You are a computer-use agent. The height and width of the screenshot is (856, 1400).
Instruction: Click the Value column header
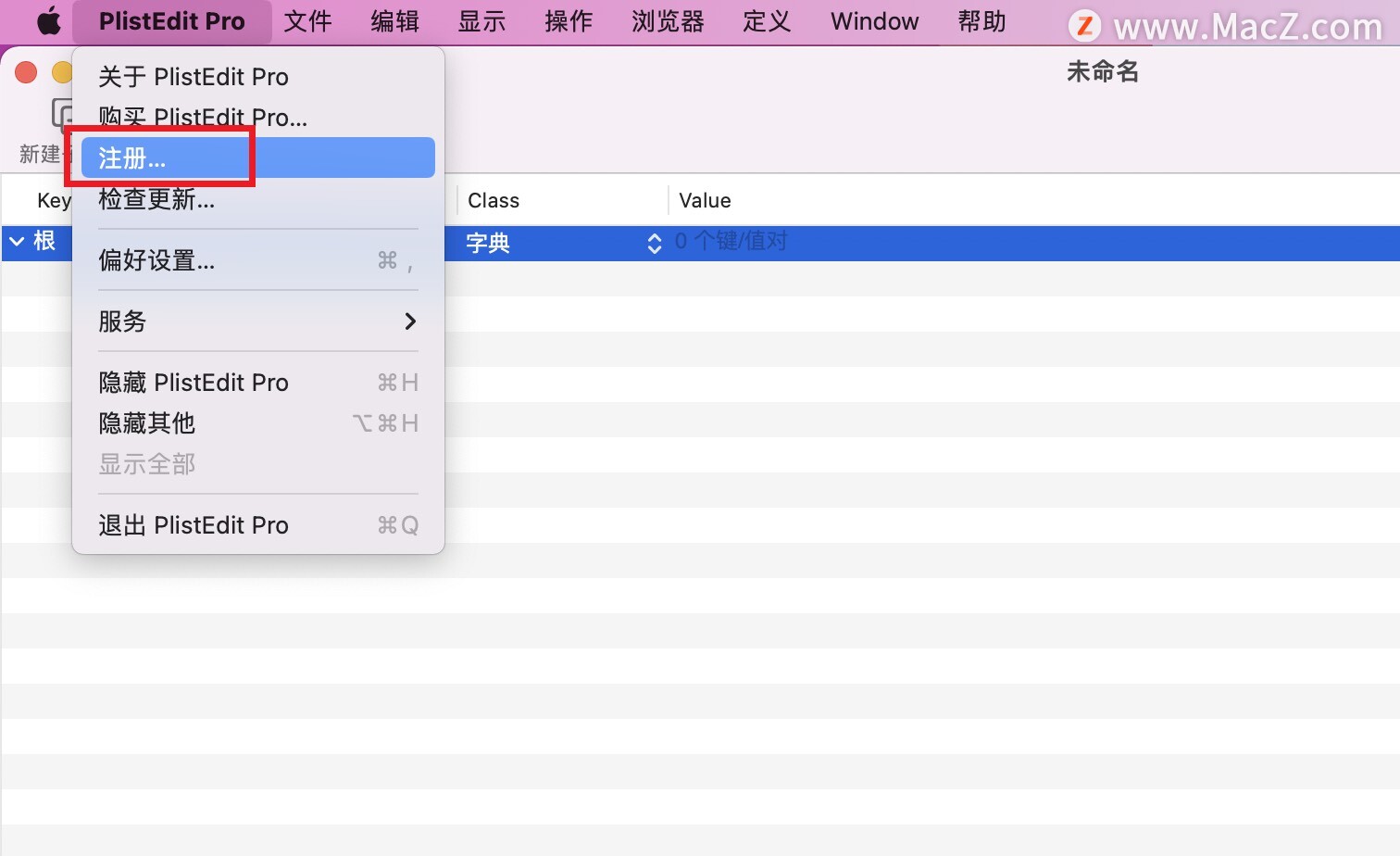pos(705,201)
